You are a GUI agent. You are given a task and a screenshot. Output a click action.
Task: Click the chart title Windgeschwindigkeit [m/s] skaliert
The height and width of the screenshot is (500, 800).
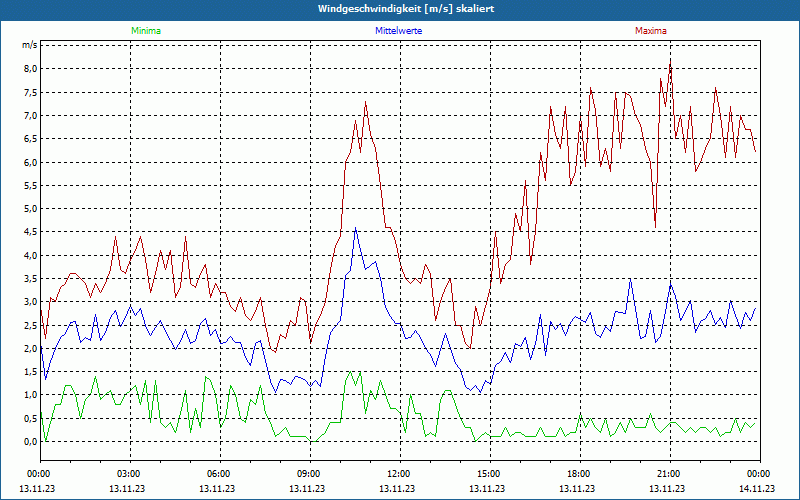(406, 9)
